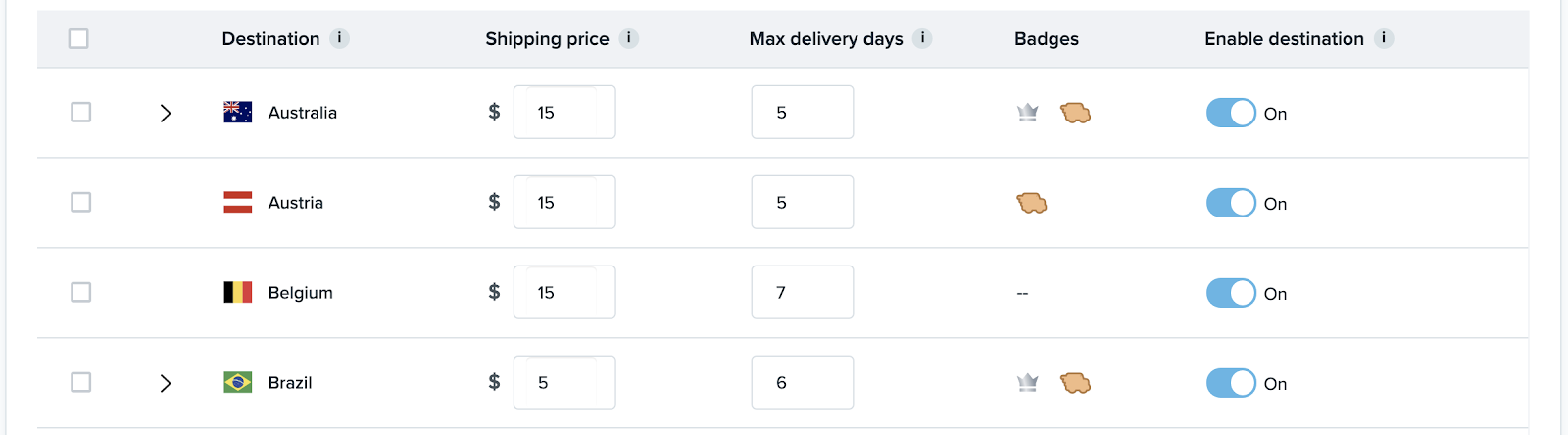This screenshot has width=1568, height=435.
Task: Toggle off the Austria destination switch
Action: [x=1231, y=203]
